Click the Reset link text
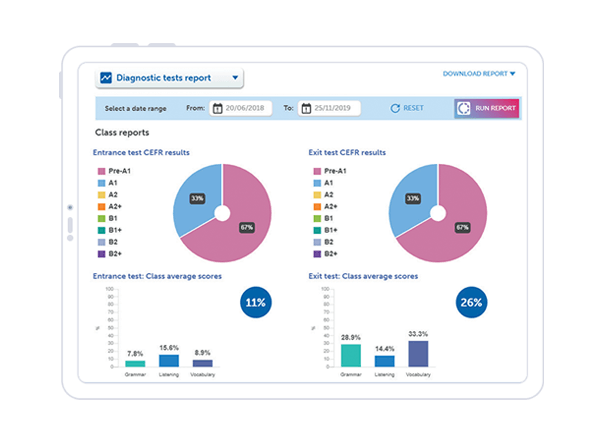603x443 pixels. 413,108
